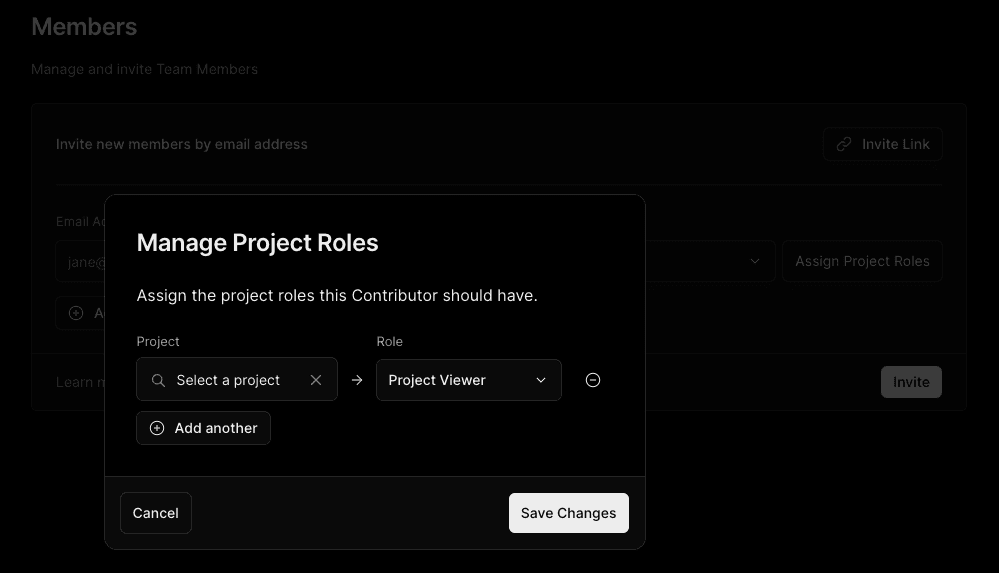
Task: Expand the team role dropdown behind the dialog
Action: (754, 261)
